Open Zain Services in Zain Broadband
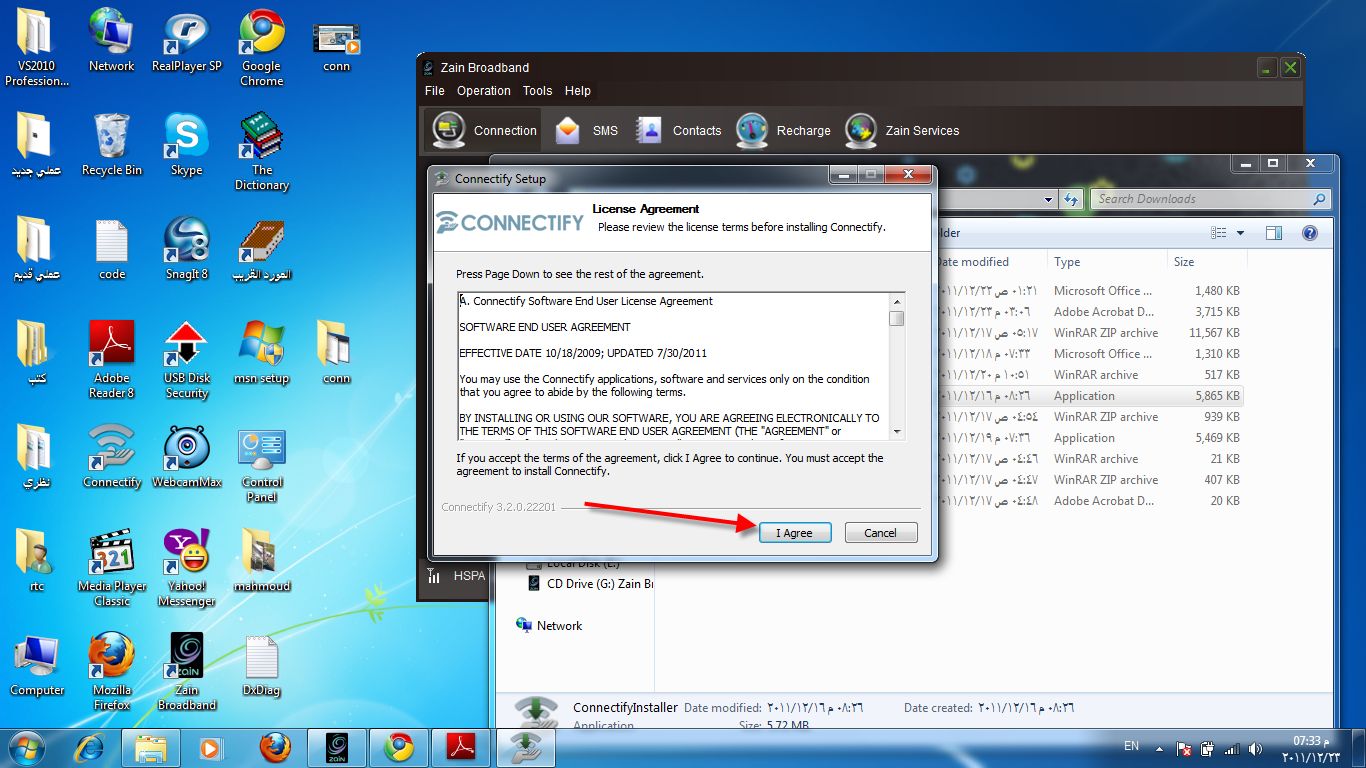1366x768 pixels. click(x=902, y=130)
